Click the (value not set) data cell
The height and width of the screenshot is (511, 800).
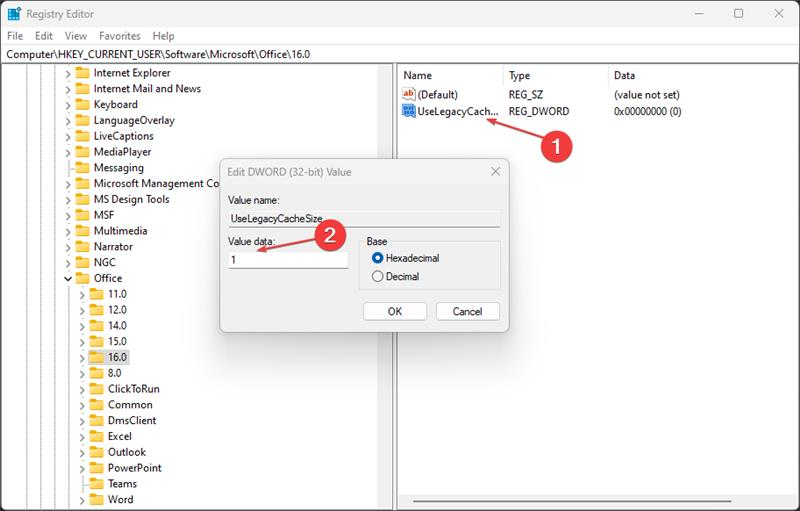[x=646, y=95]
